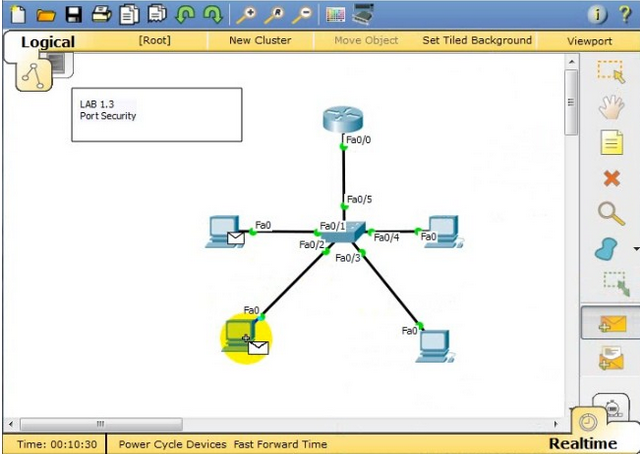
Task: Click the scroll left arrow
Action: [11, 424]
